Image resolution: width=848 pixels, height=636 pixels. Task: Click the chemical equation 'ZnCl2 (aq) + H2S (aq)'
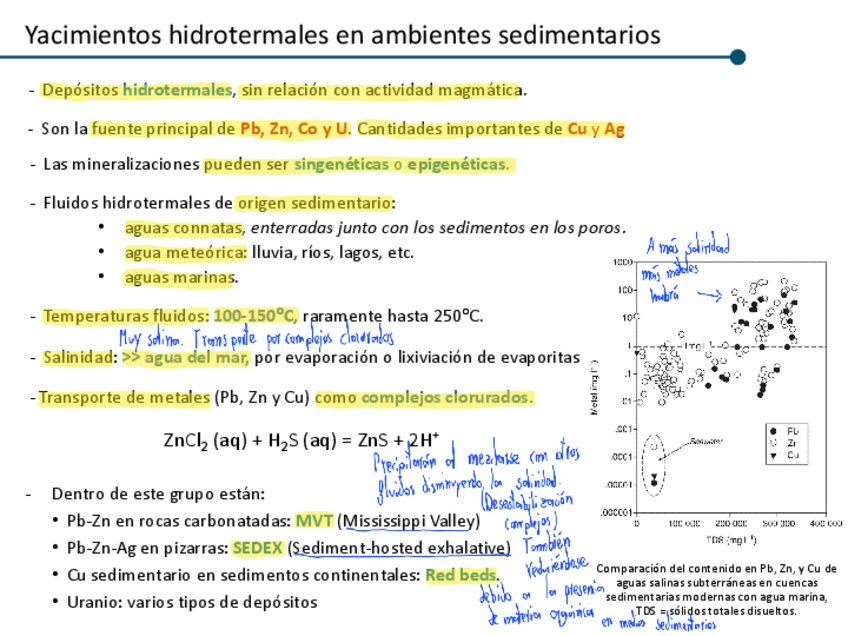coord(250,441)
